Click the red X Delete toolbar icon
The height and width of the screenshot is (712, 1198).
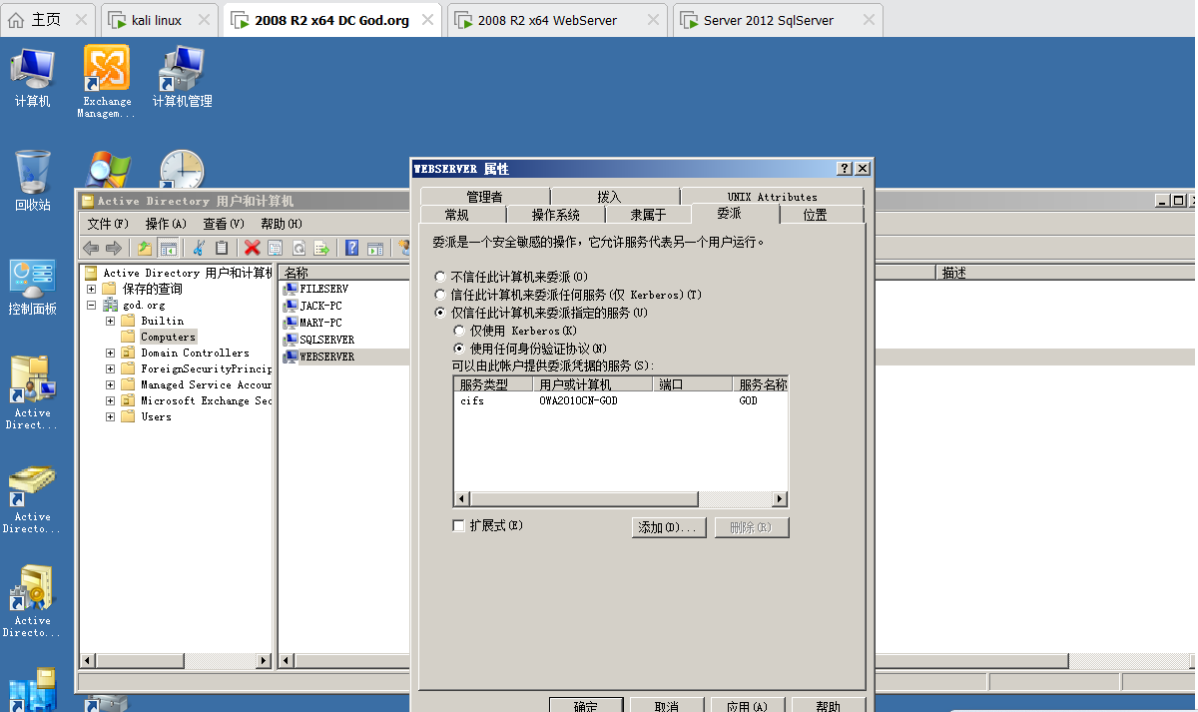click(x=252, y=248)
